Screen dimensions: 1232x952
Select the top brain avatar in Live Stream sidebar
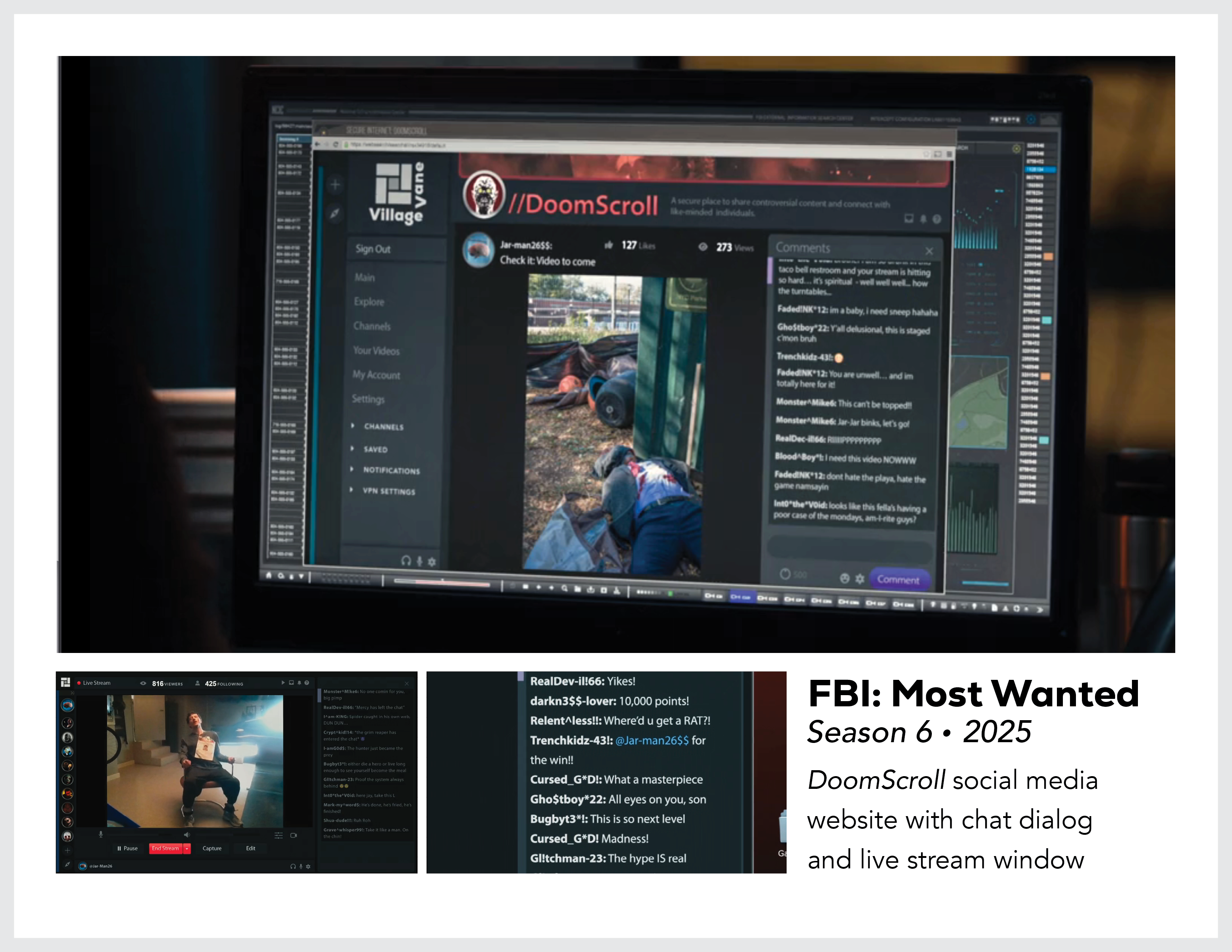point(68,706)
